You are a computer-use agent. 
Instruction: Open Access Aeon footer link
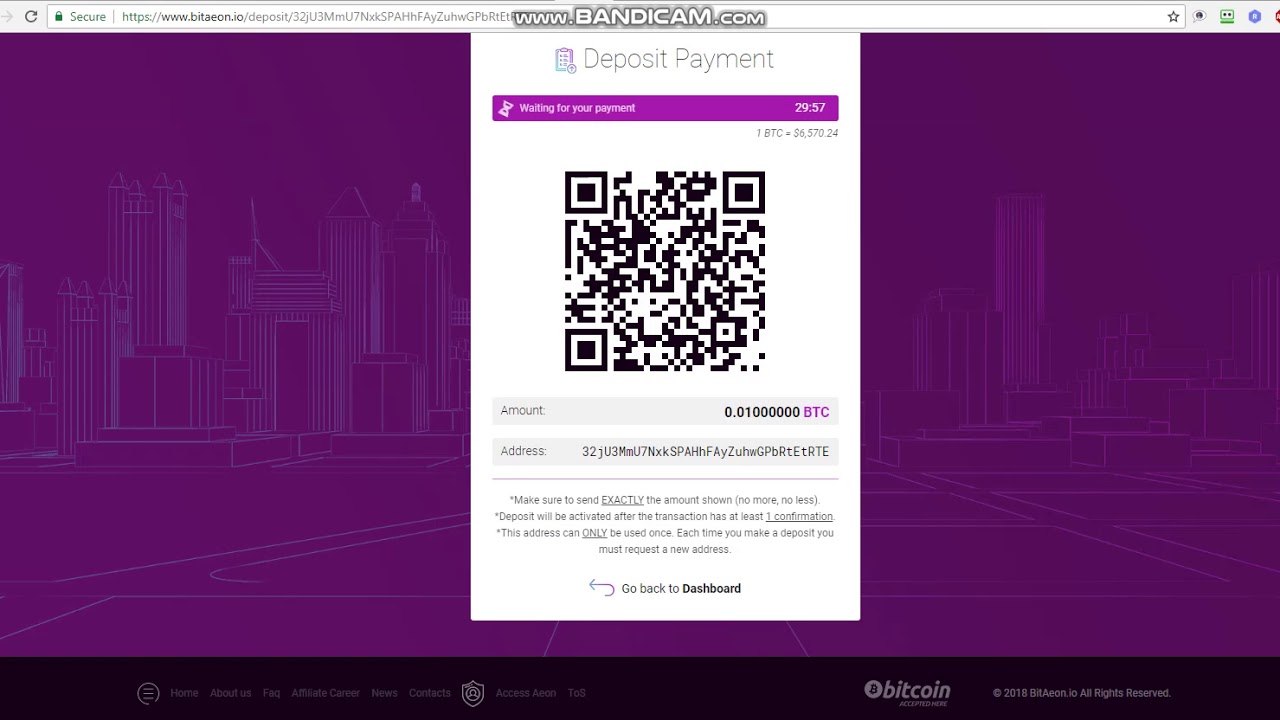[526, 693]
